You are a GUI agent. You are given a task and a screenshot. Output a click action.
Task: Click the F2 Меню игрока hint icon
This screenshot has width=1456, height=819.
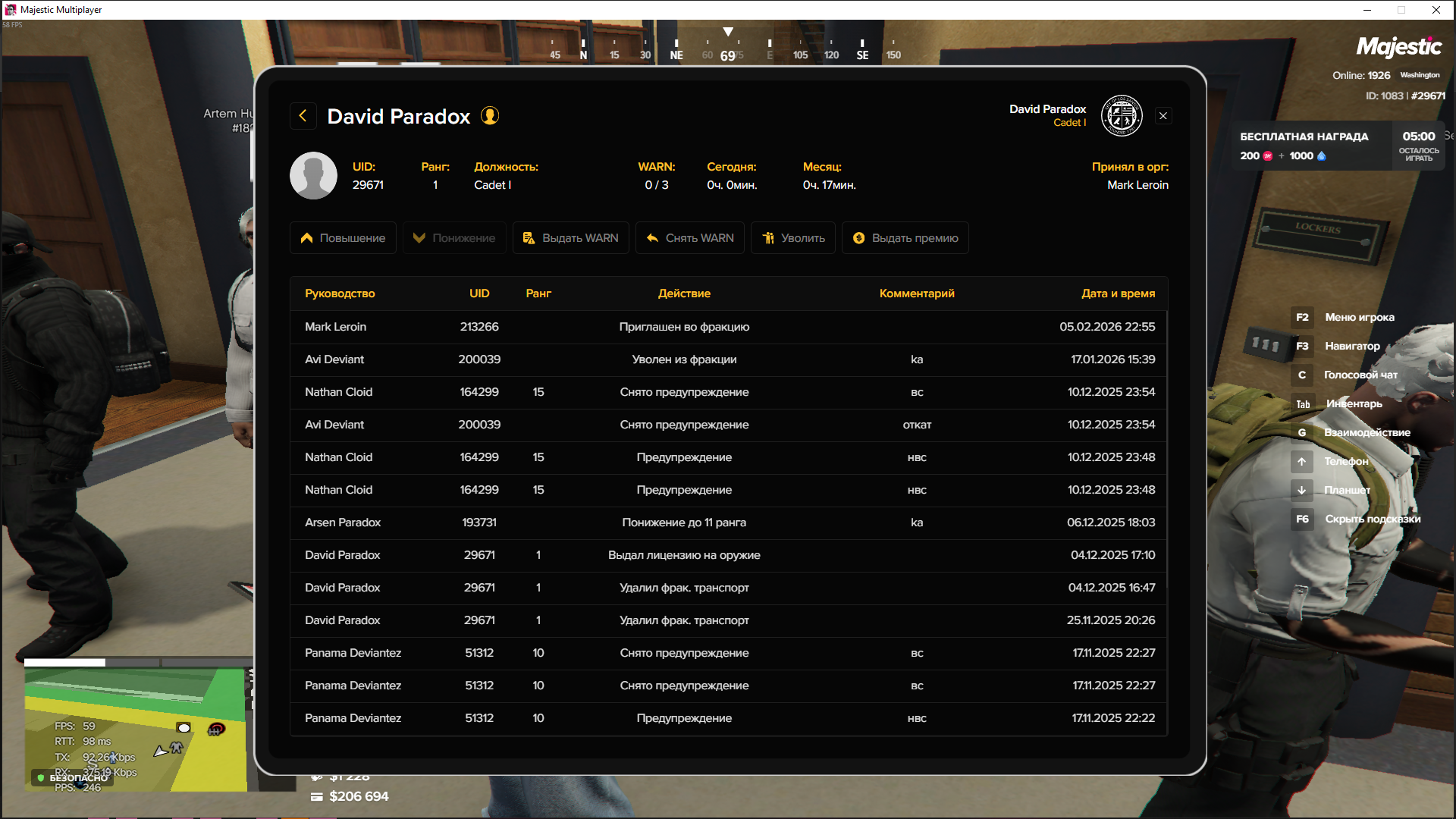[x=1302, y=318]
